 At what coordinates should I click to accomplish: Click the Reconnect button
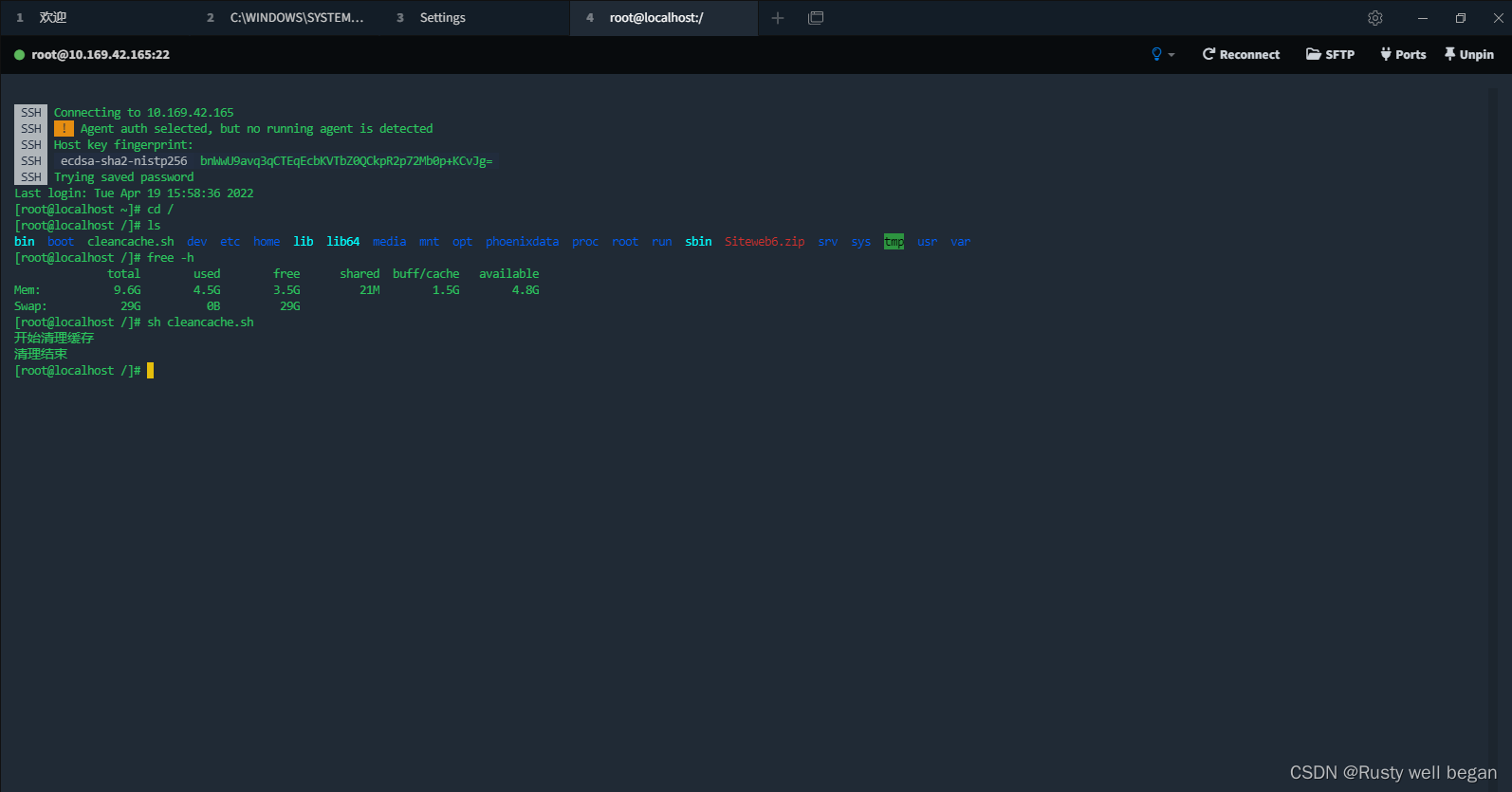pyautogui.click(x=1241, y=54)
